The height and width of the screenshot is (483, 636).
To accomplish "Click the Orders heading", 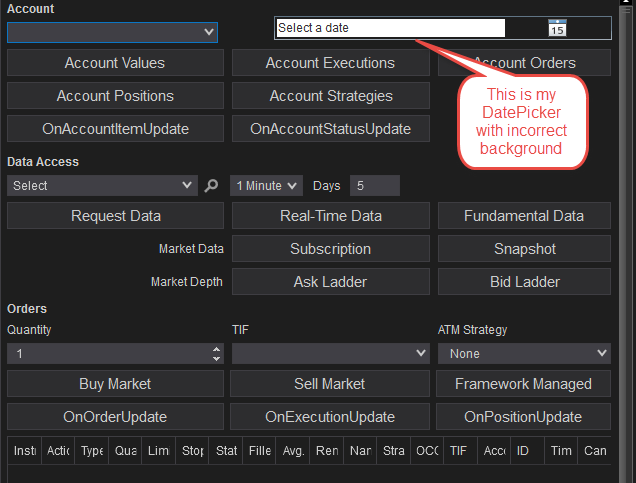I will point(27,309).
